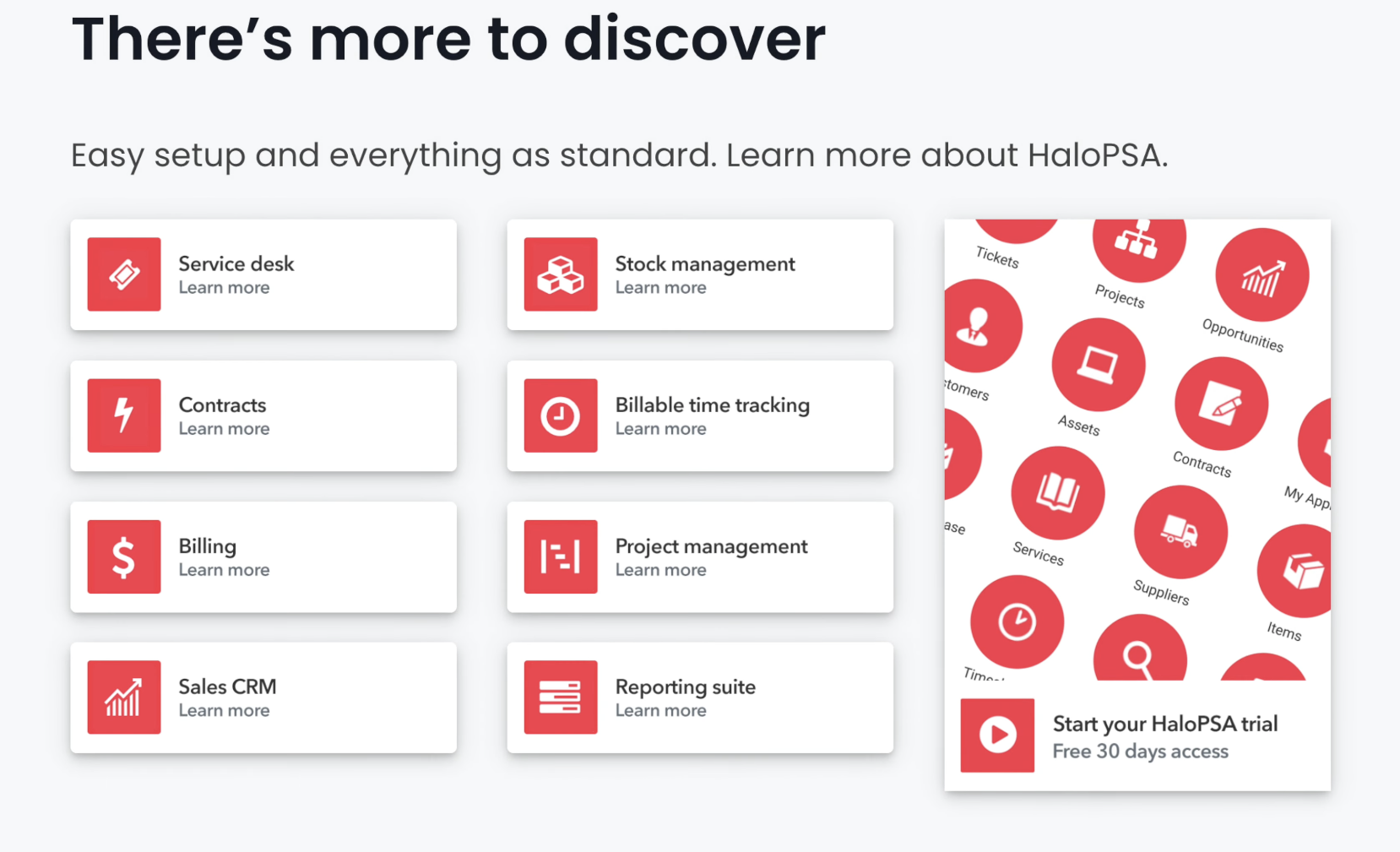Click the Service desk ticket icon
The width and height of the screenshot is (1400, 852).
click(x=124, y=274)
